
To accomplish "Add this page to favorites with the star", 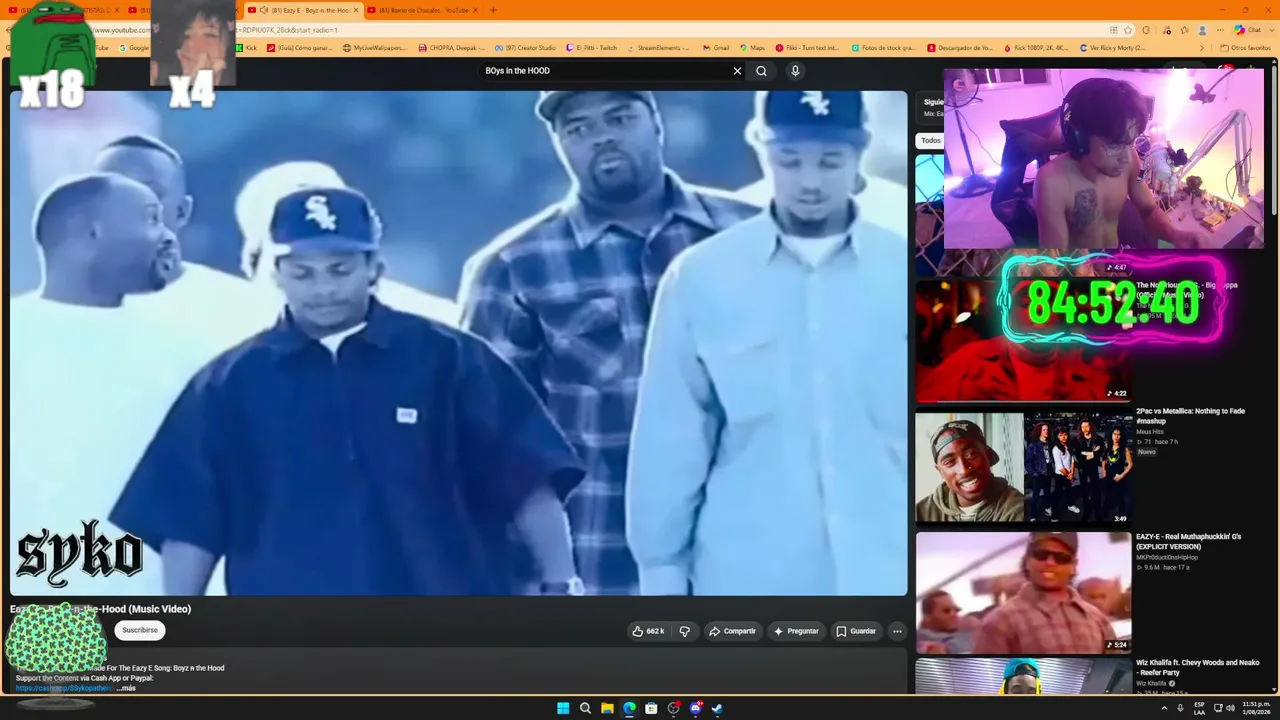I will tap(1128, 30).
